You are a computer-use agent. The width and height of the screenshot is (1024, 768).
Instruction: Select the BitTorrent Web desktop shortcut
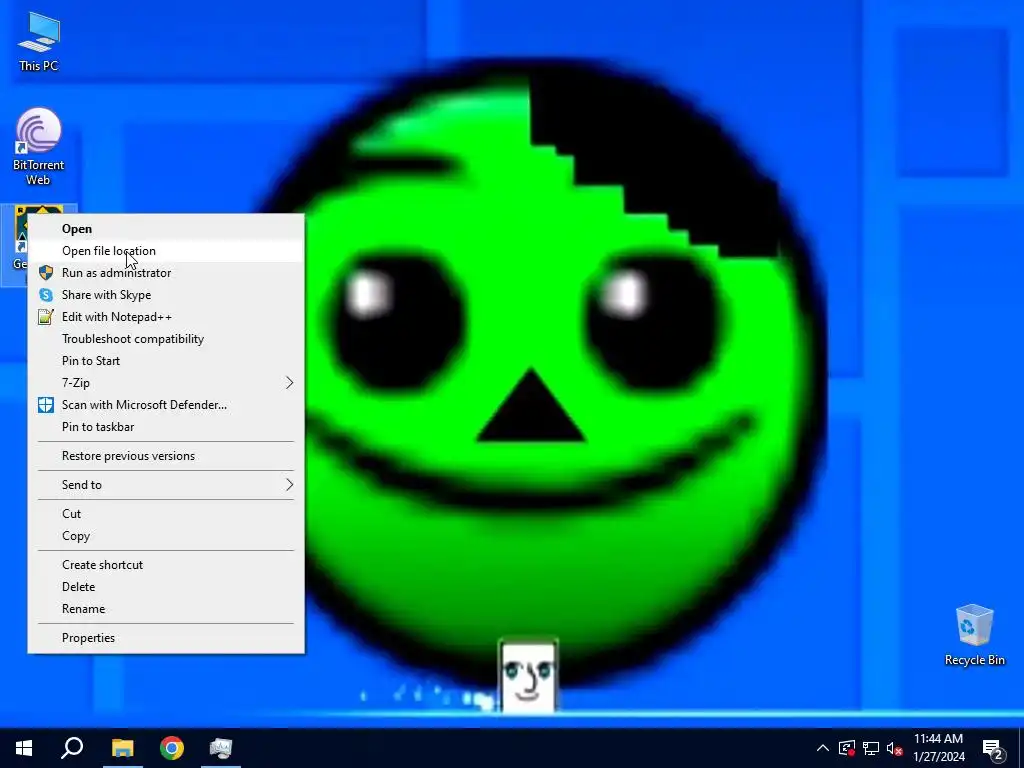pyautogui.click(x=39, y=146)
